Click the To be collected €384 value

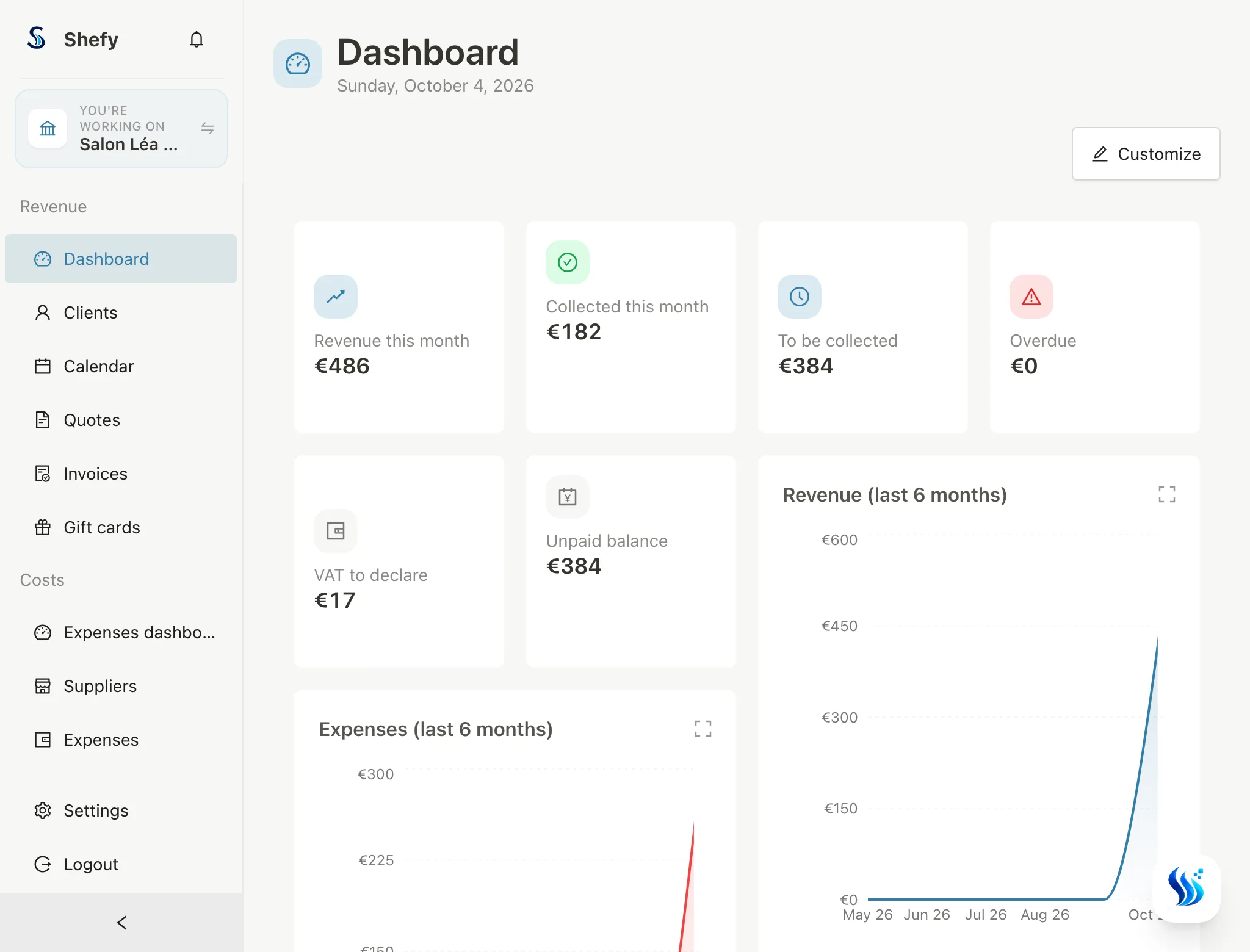[806, 366]
